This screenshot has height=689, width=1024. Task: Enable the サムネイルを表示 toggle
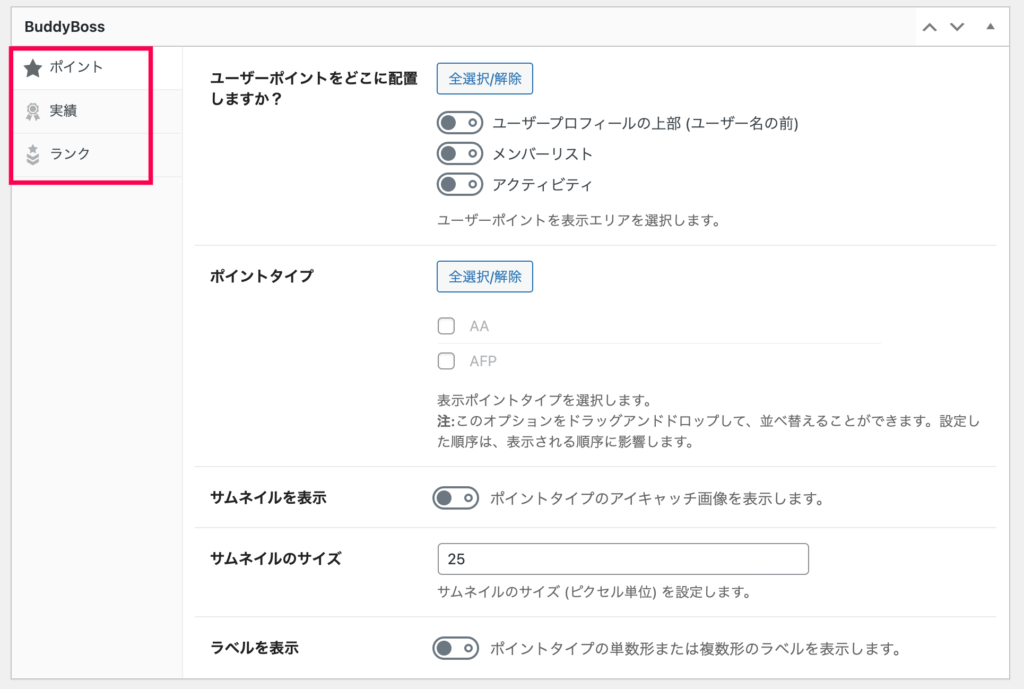[455, 498]
